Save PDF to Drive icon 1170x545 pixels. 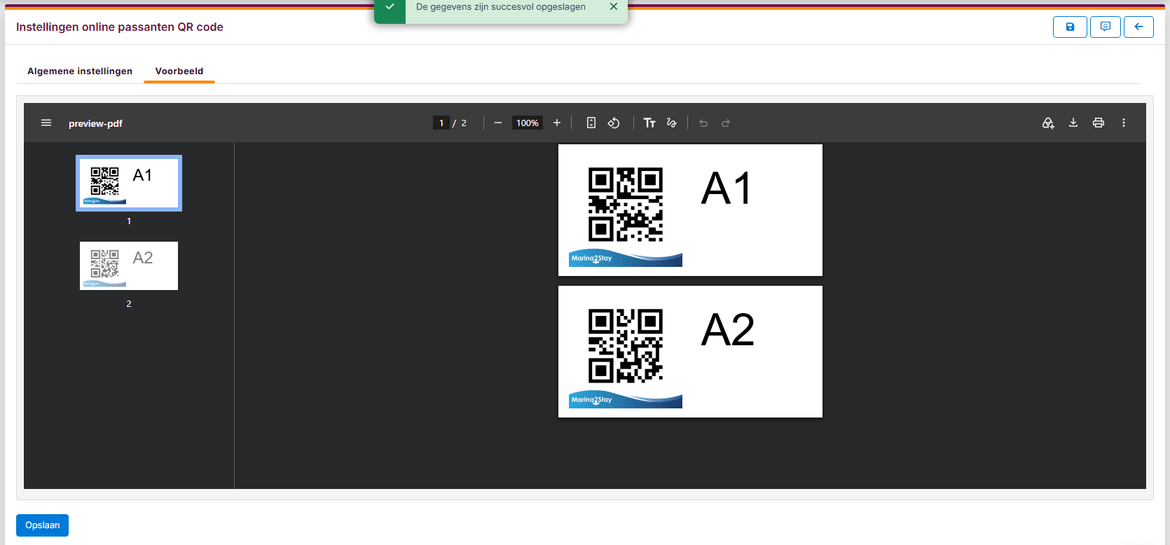1048,122
